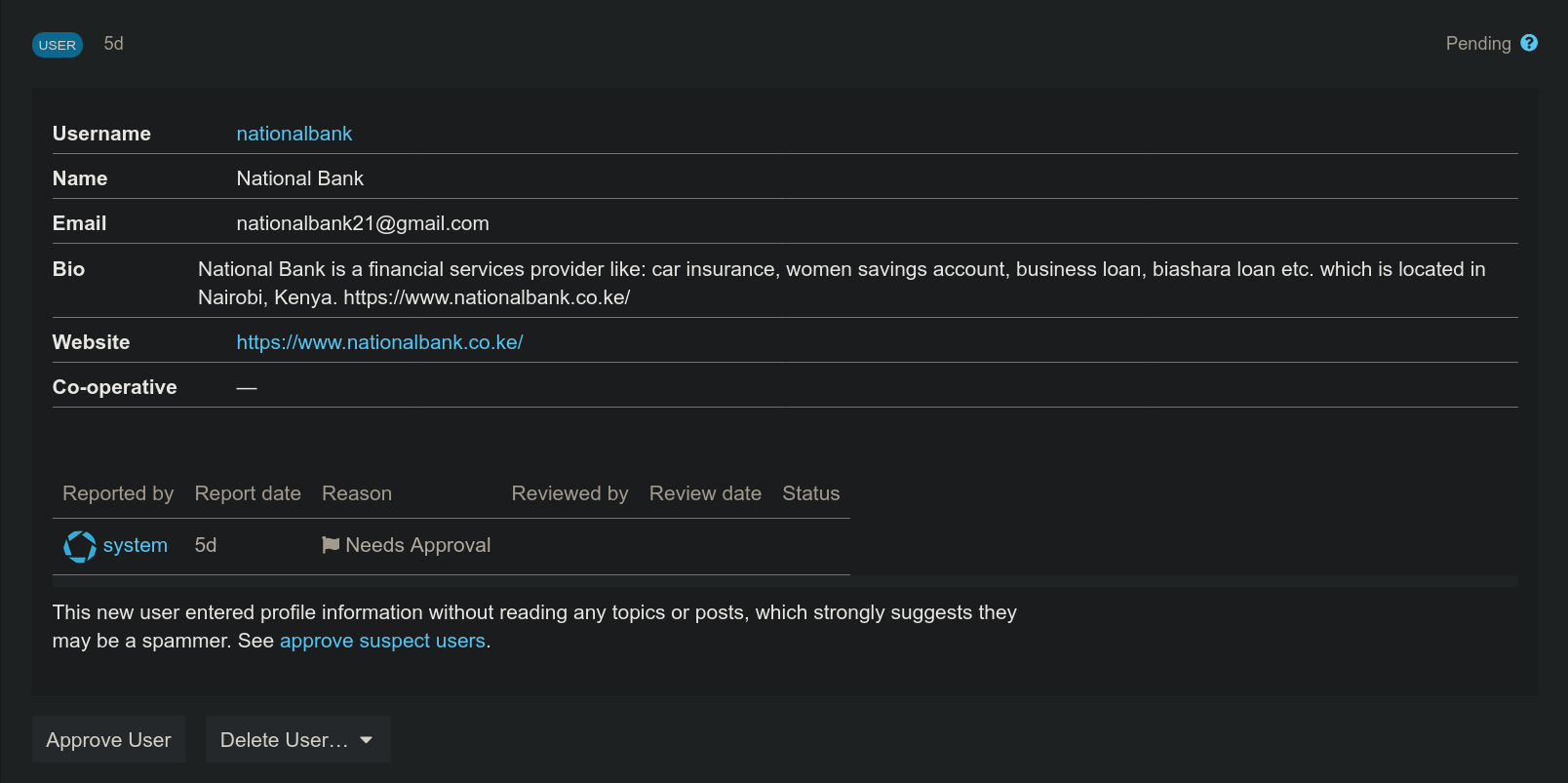This screenshot has height=783, width=1568.
Task: Click the Reported by column header
Action: click(x=118, y=493)
